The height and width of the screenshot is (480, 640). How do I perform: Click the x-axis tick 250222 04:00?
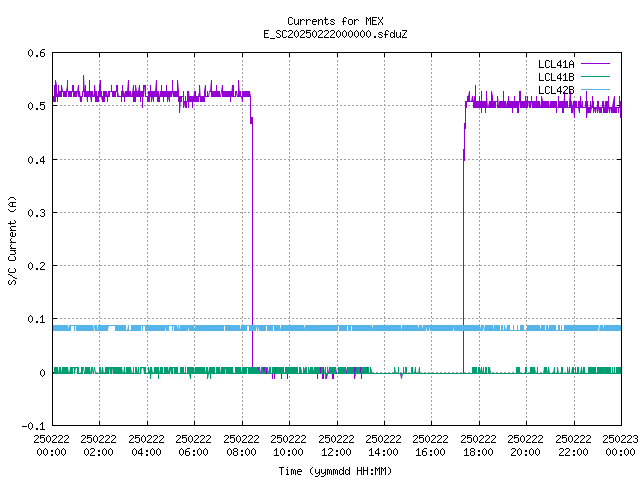(x=146, y=445)
